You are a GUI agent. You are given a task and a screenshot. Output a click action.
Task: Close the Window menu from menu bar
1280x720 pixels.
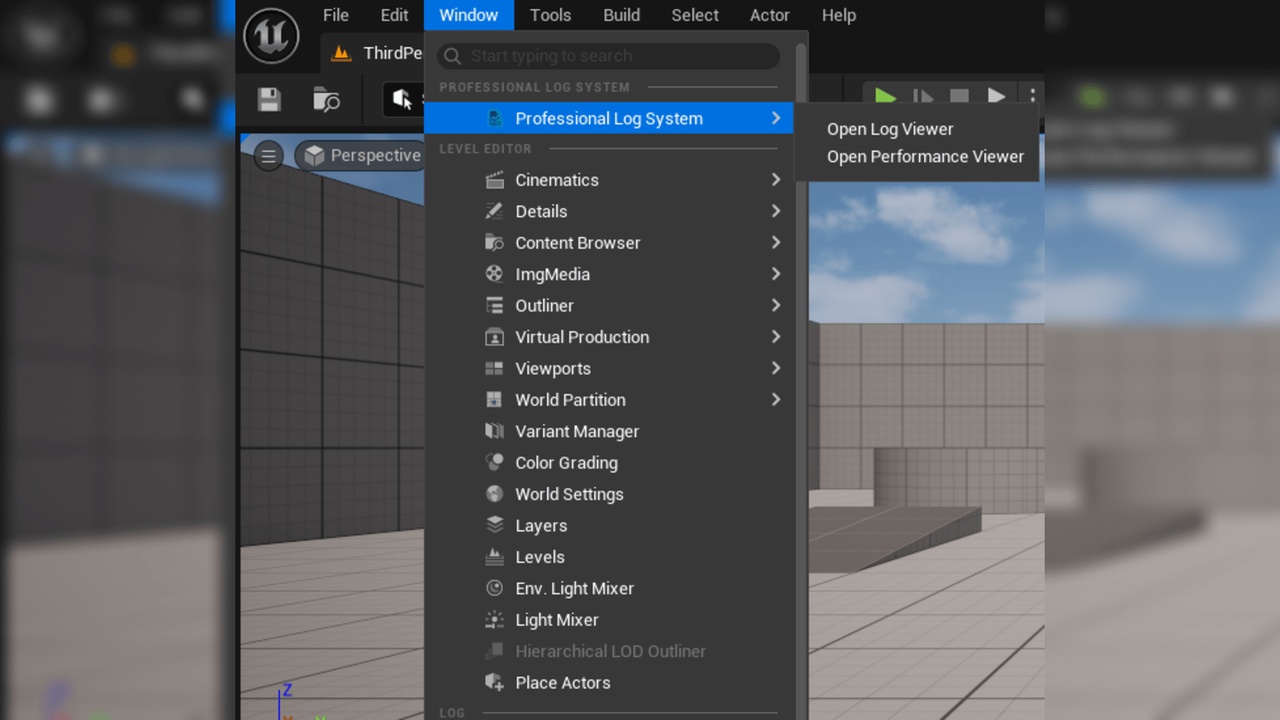click(x=468, y=15)
